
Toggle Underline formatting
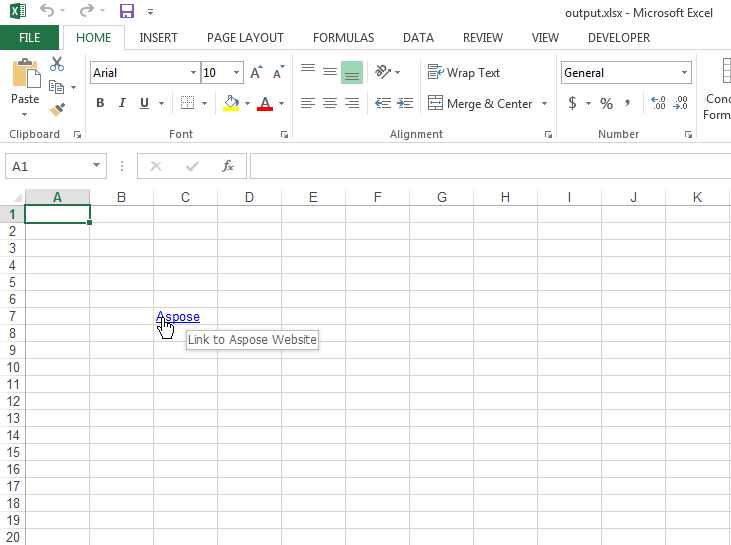pos(145,103)
